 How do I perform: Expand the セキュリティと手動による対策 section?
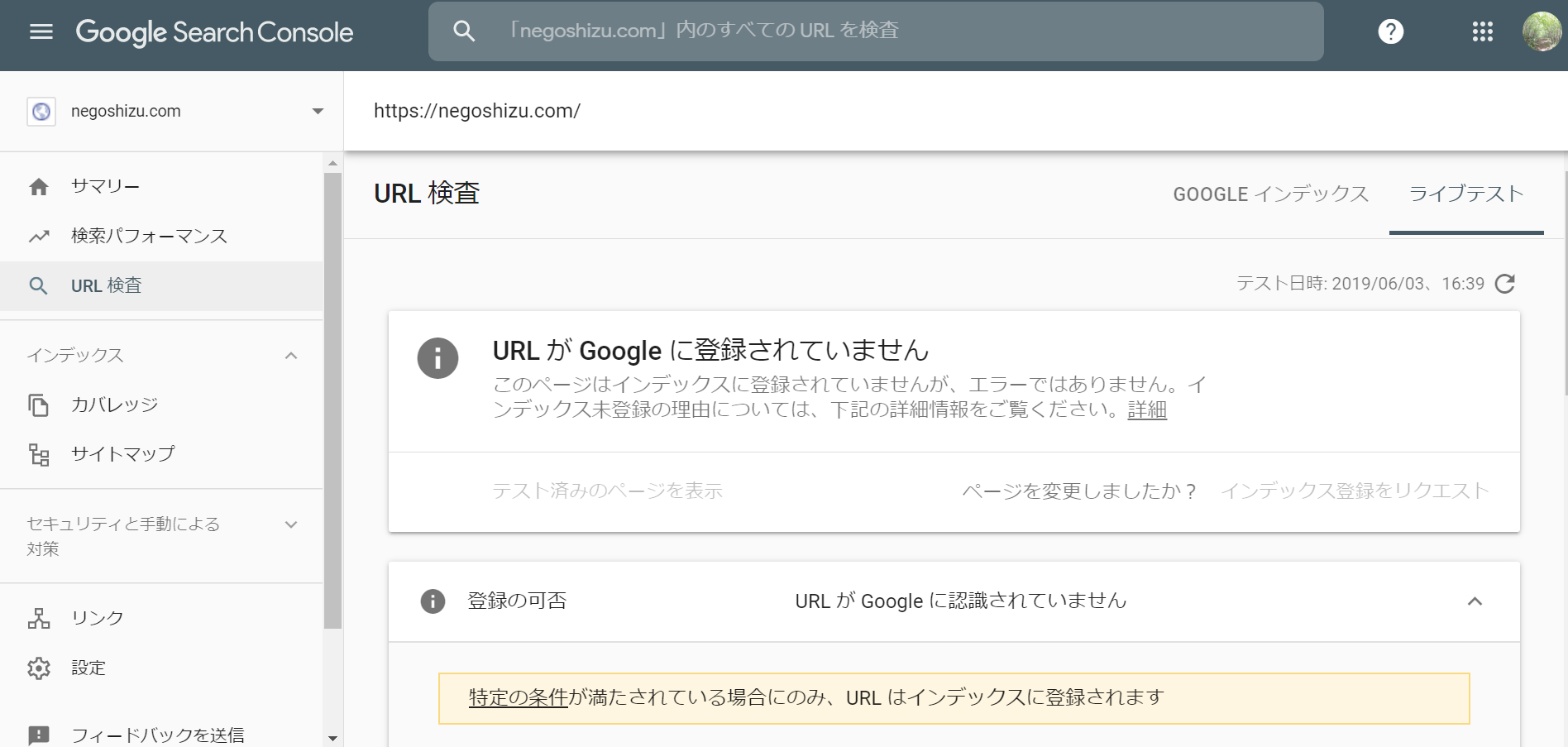click(291, 524)
